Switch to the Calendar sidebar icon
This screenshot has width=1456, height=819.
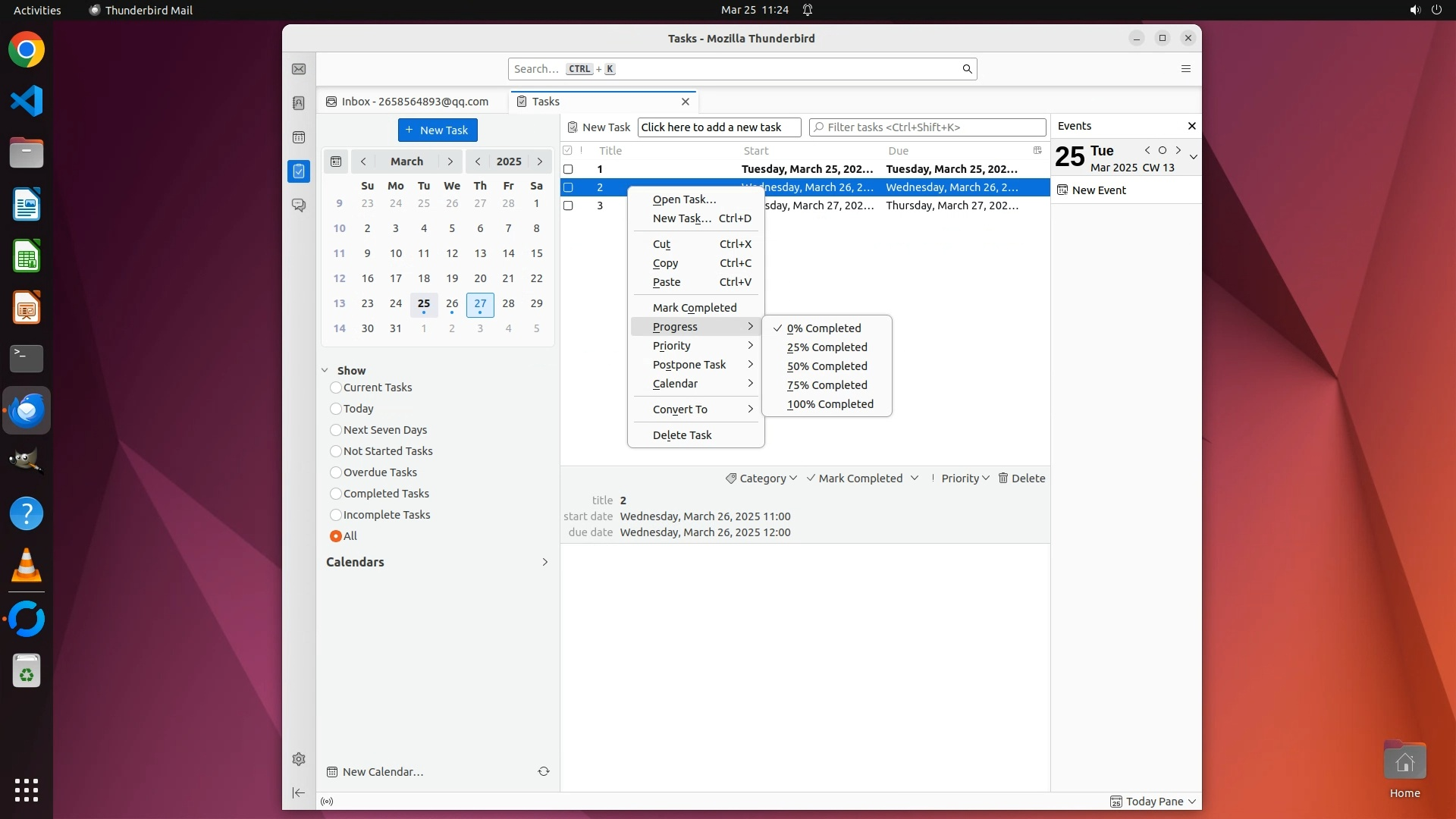click(x=299, y=137)
